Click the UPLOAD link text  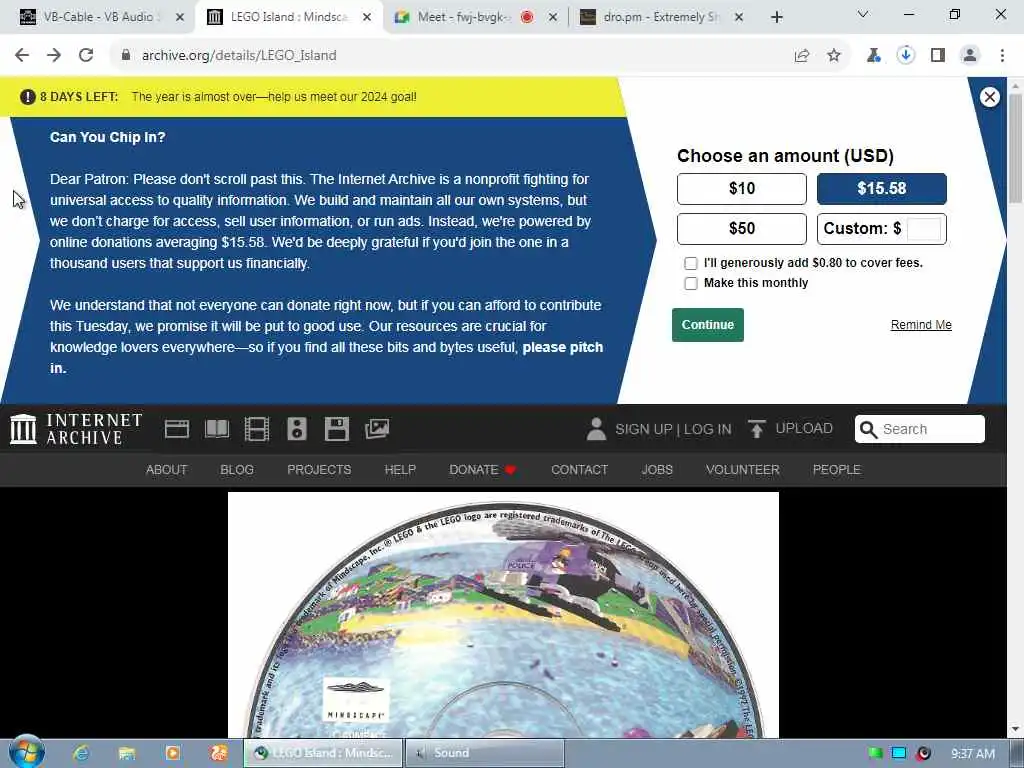coord(804,428)
